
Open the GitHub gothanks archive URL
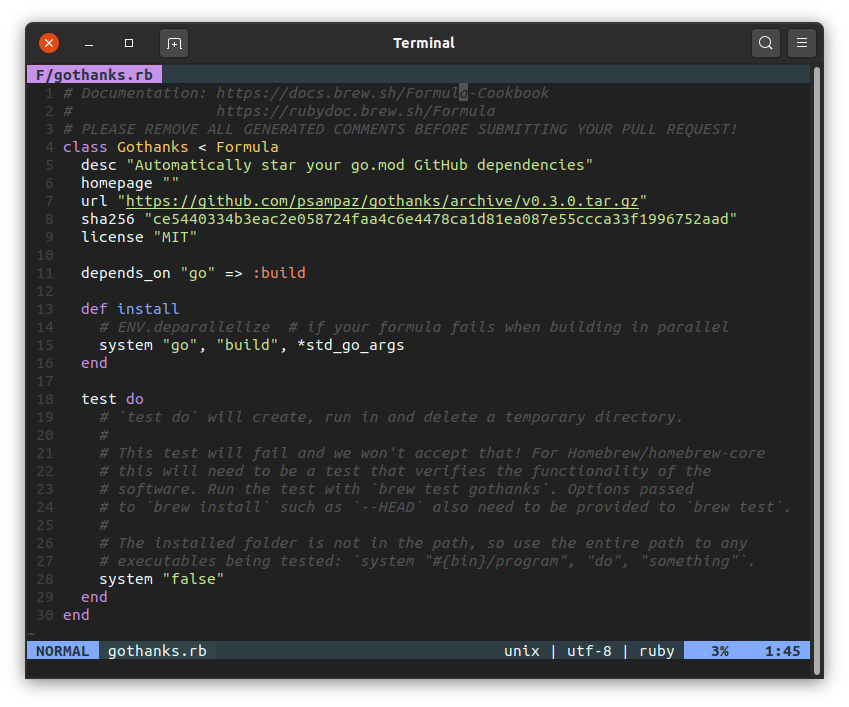tap(382, 201)
